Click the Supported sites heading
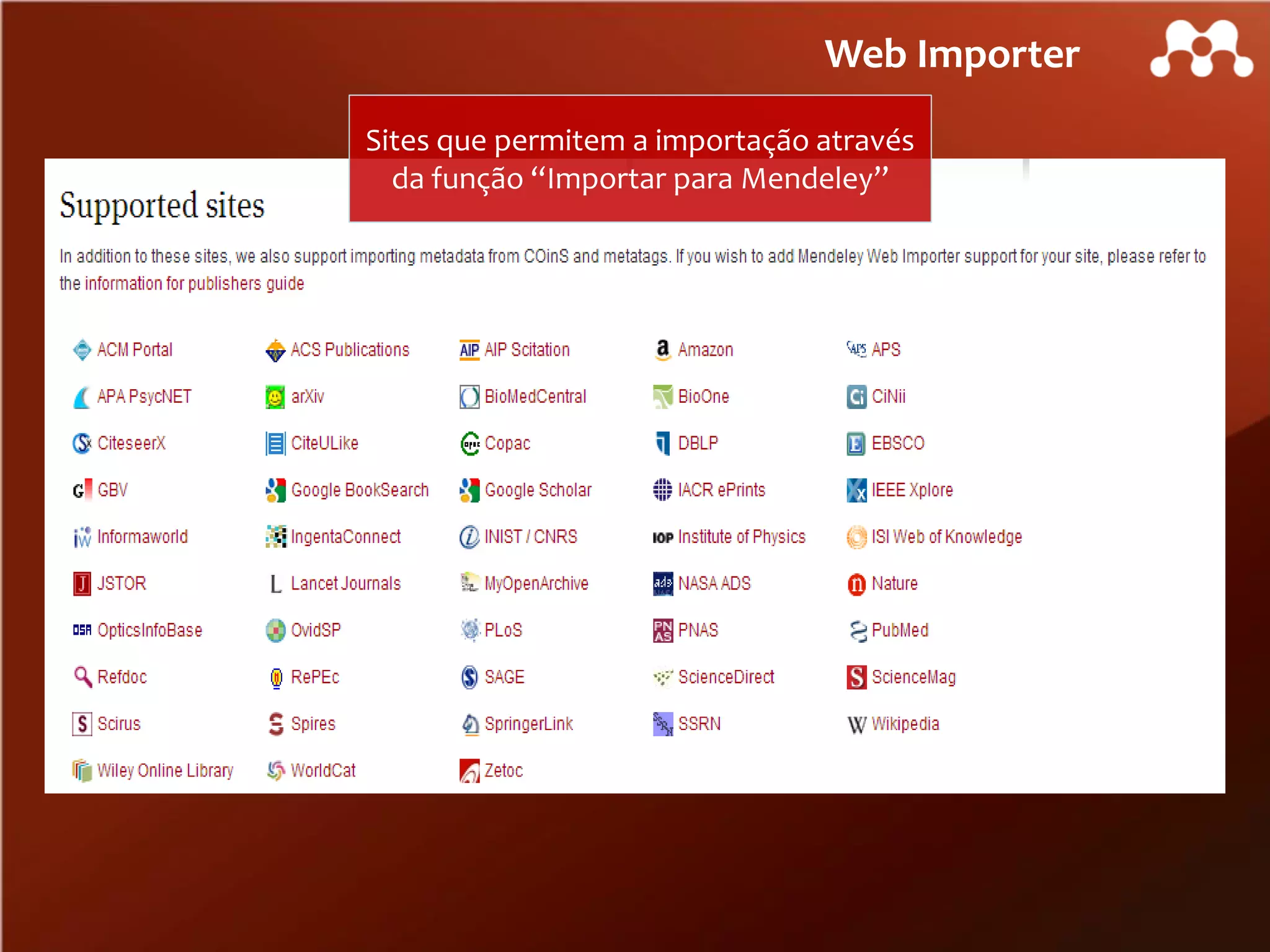 click(162, 205)
